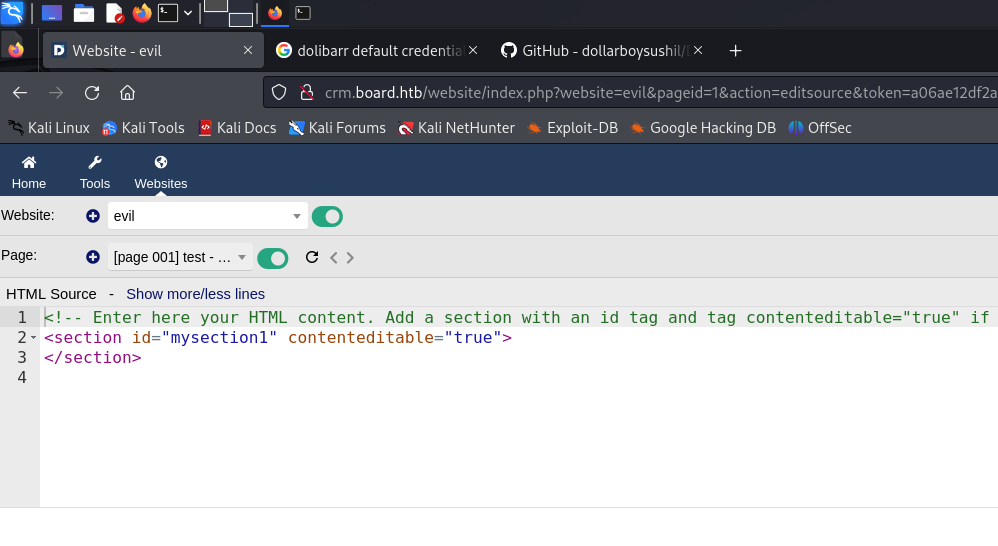The width and height of the screenshot is (998, 546).
Task: Open the Tools wrench menu
Action: [95, 163]
